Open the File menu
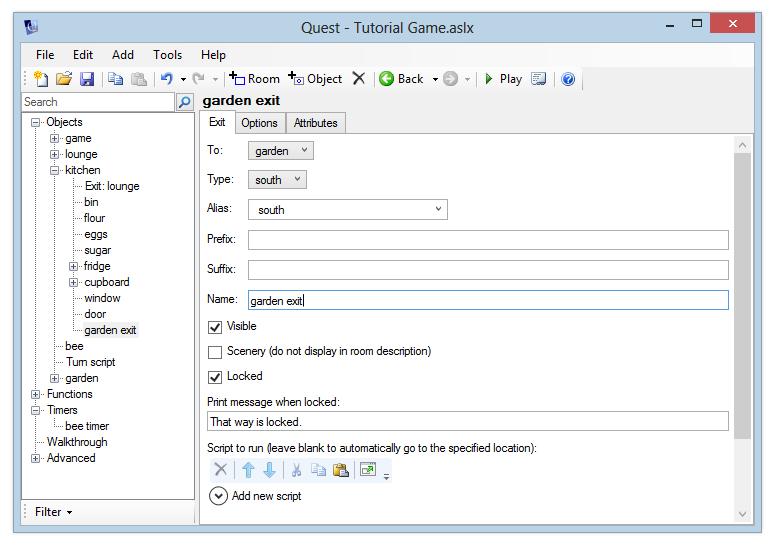The height and width of the screenshot is (548, 775). pyautogui.click(x=45, y=55)
